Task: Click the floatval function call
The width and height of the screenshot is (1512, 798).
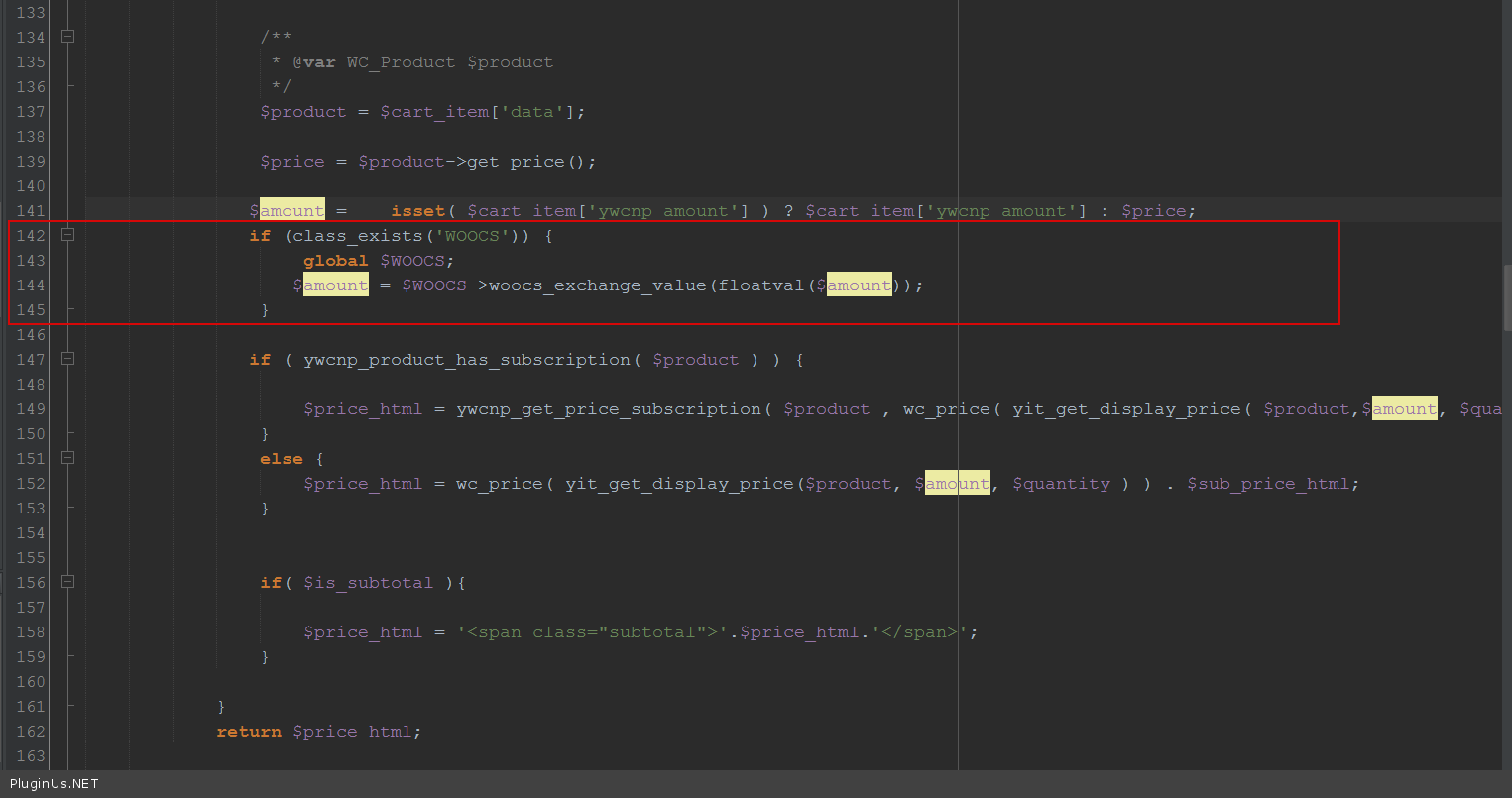Action: point(761,285)
